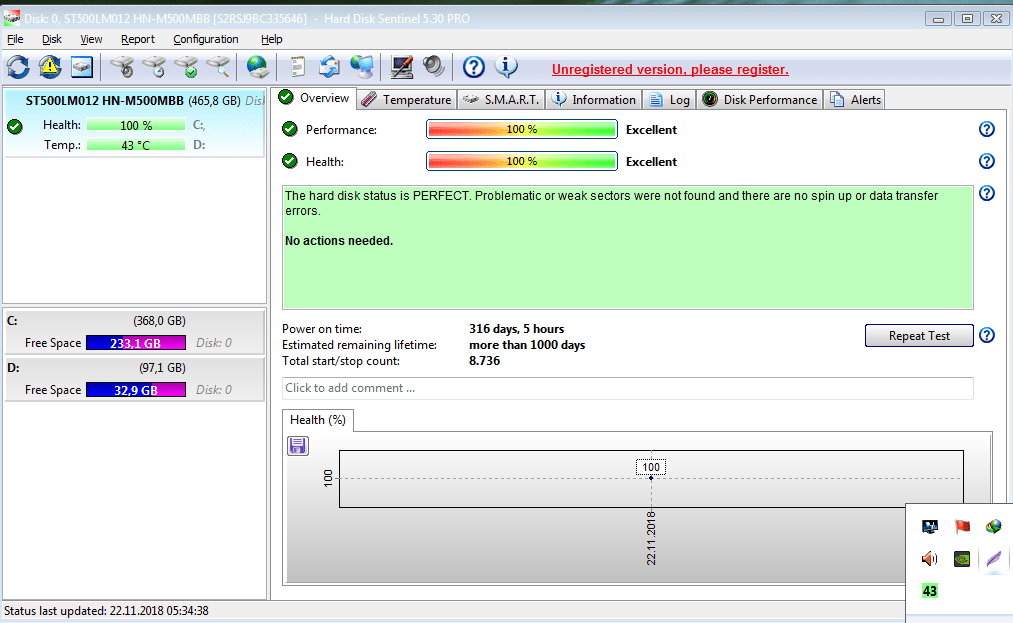Screen dimensions: 1013x623
Task: Open the Disk menu
Action: pos(52,39)
